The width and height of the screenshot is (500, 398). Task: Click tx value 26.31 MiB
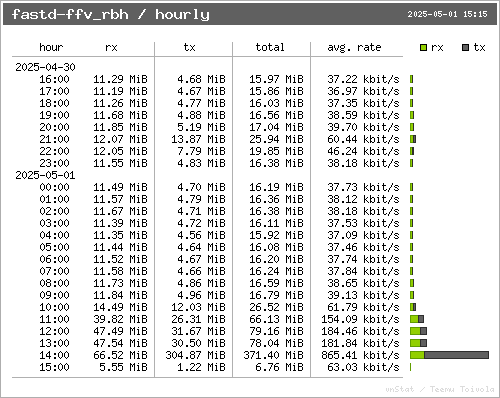tap(198, 319)
